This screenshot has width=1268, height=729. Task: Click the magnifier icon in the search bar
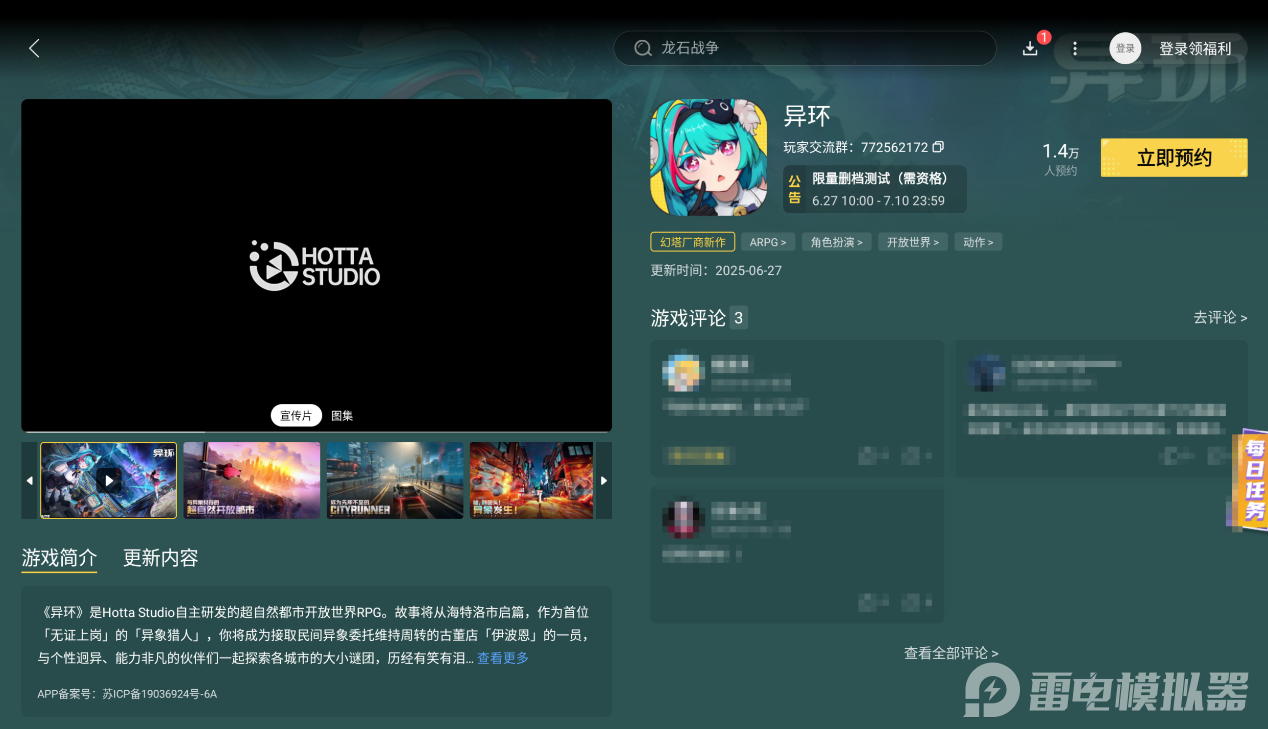click(x=642, y=48)
